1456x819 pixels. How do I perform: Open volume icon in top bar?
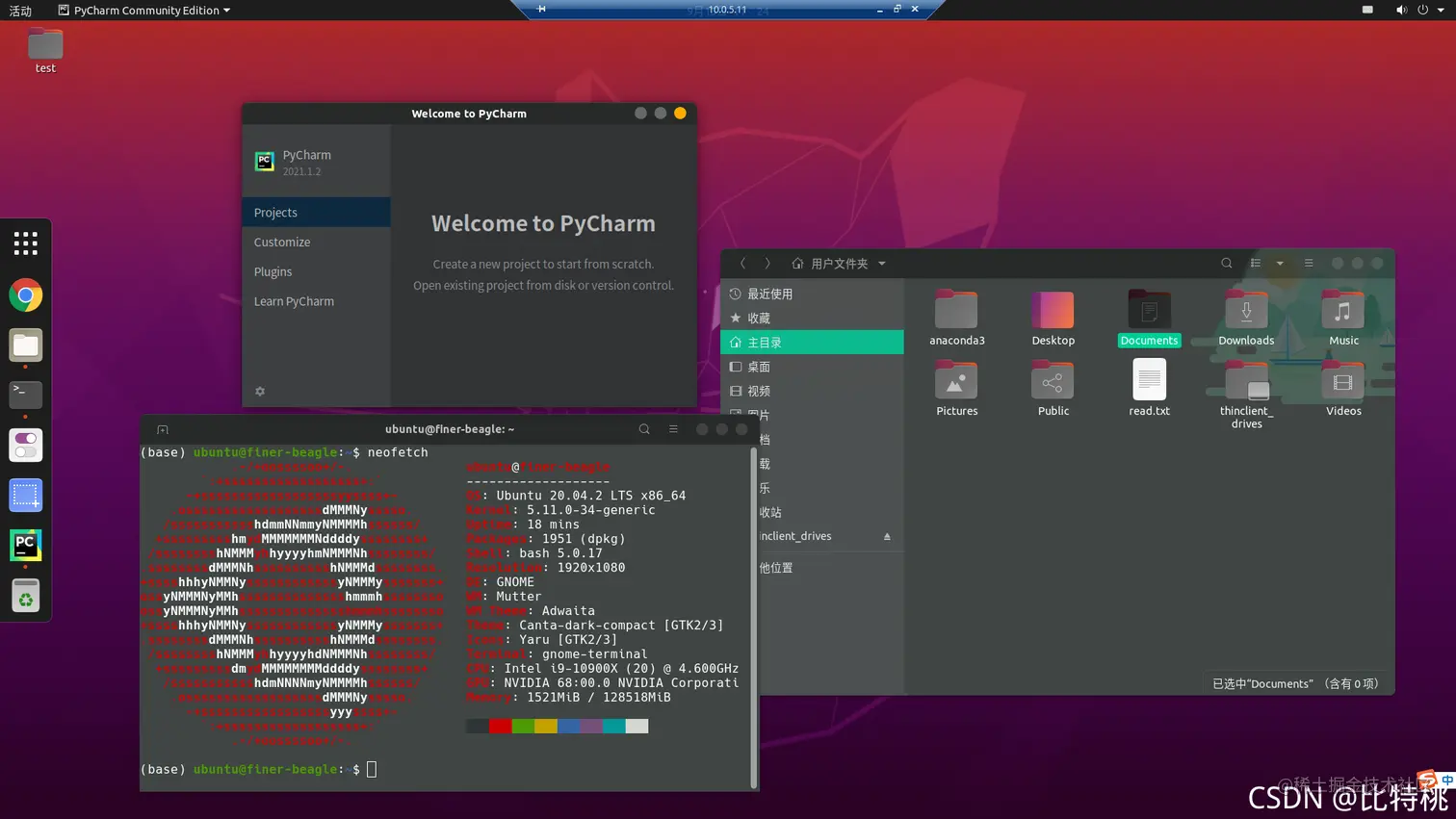pyautogui.click(x=1401, y=10)
